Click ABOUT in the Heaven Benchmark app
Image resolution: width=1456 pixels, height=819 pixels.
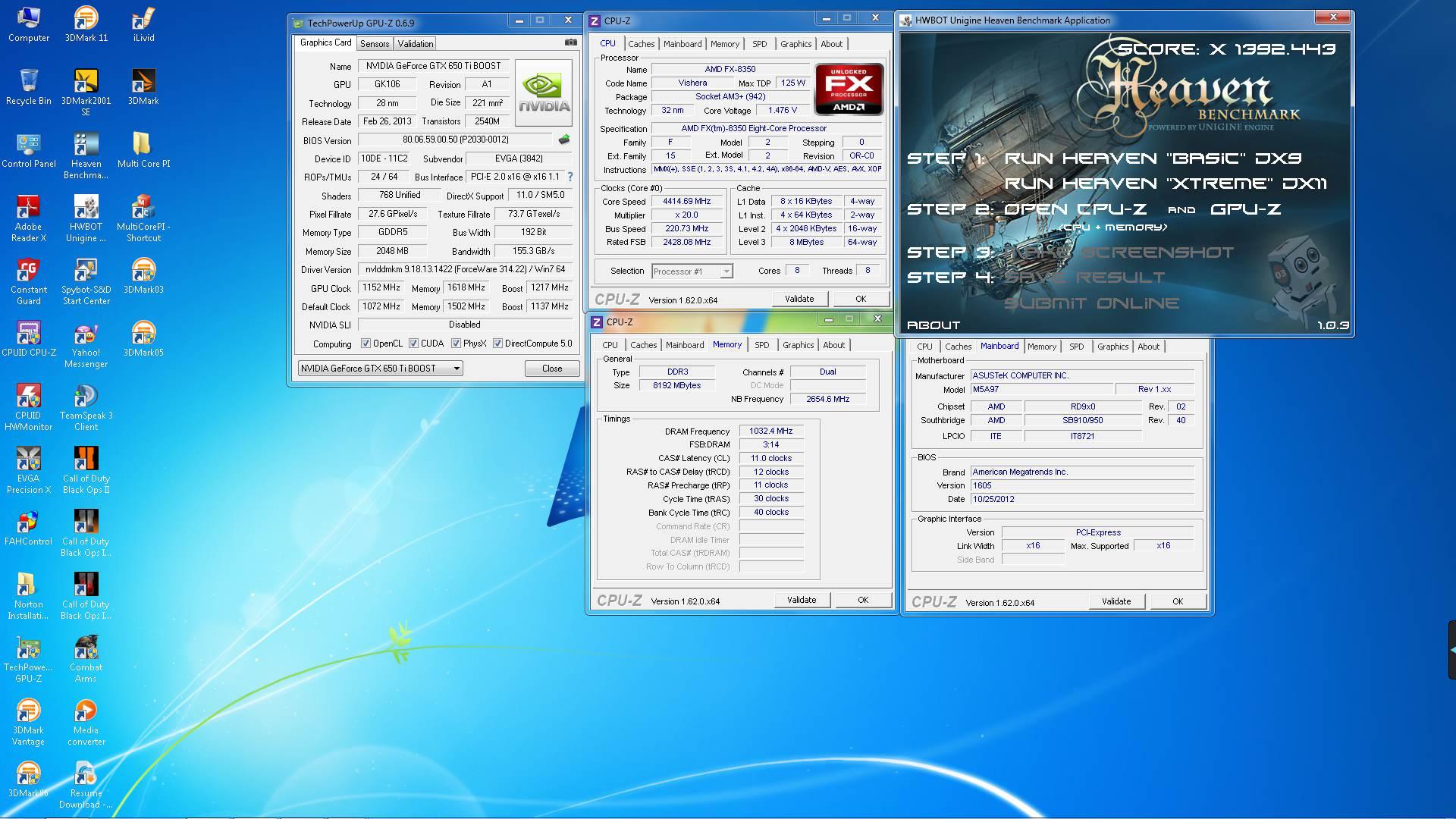(x=934, y=325)
